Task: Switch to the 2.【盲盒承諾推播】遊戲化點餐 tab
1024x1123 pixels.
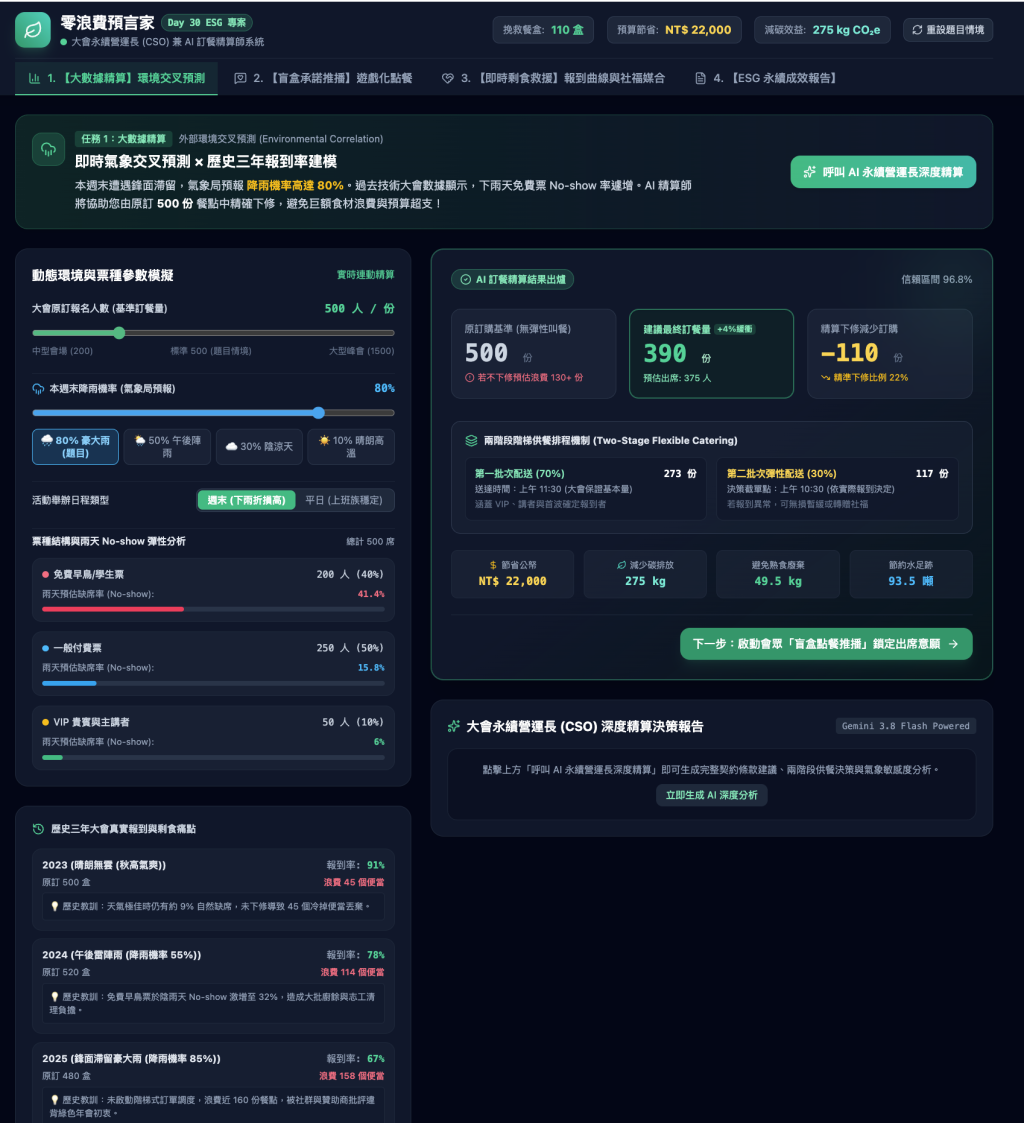Action: click(324, 78)
